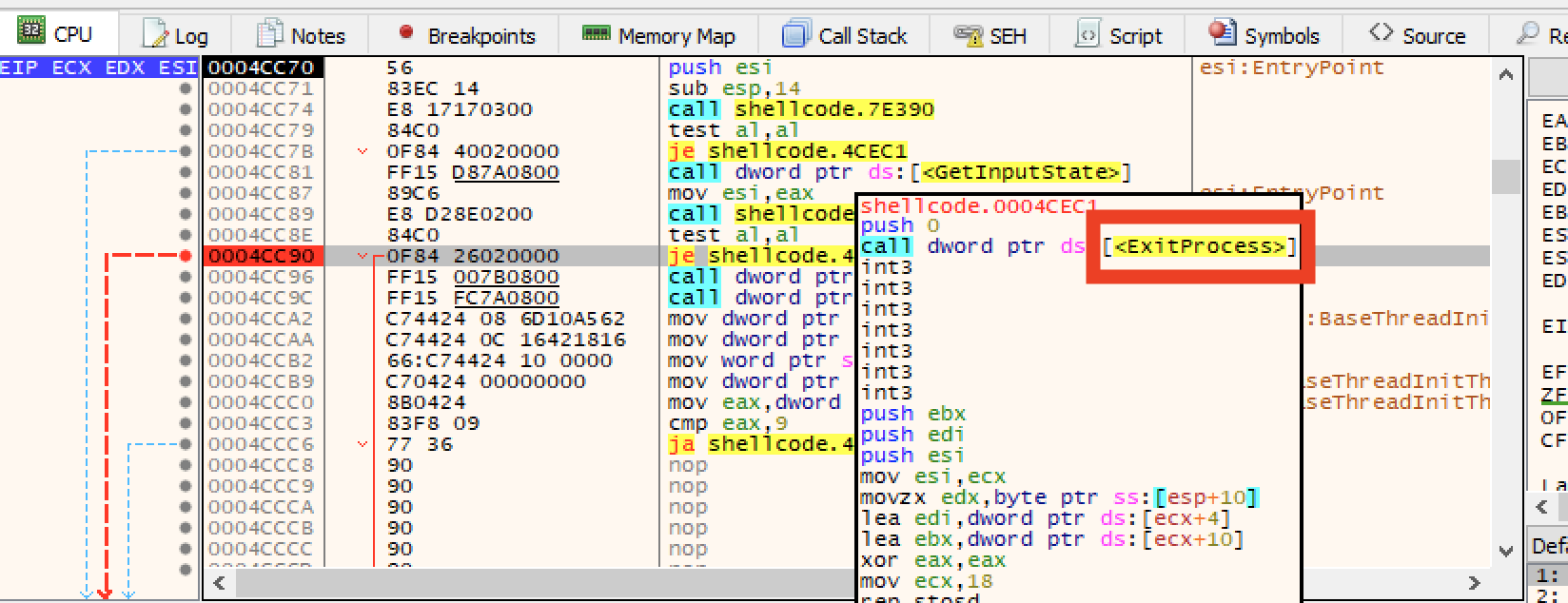This screenshot has height=603, width=1568.
Task: Toggle breakpoint bullet at address 0004CC71
Action: point(186,88)
